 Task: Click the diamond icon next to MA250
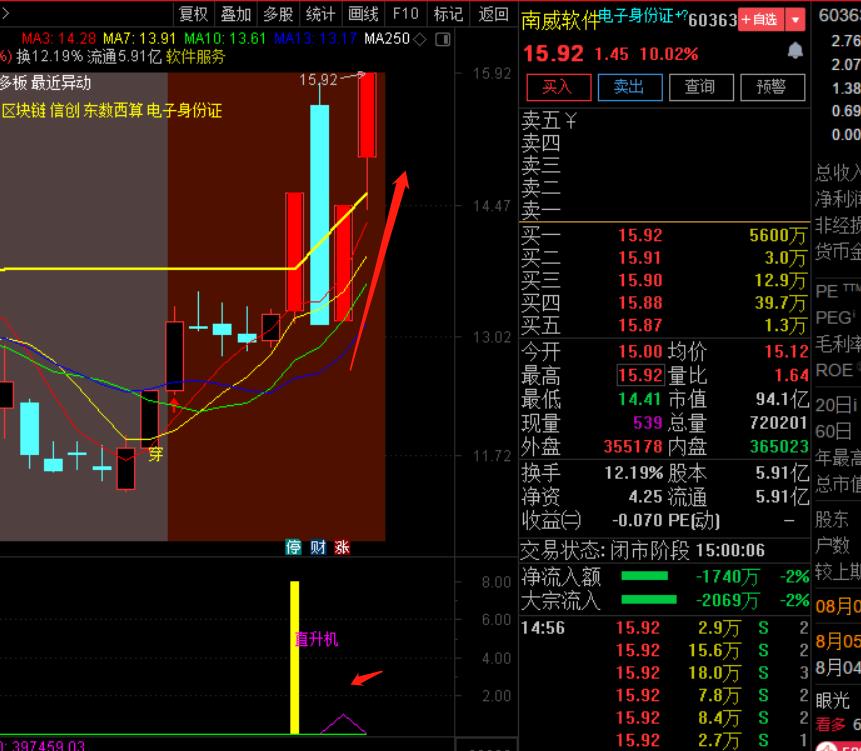[x=420, y=40]
